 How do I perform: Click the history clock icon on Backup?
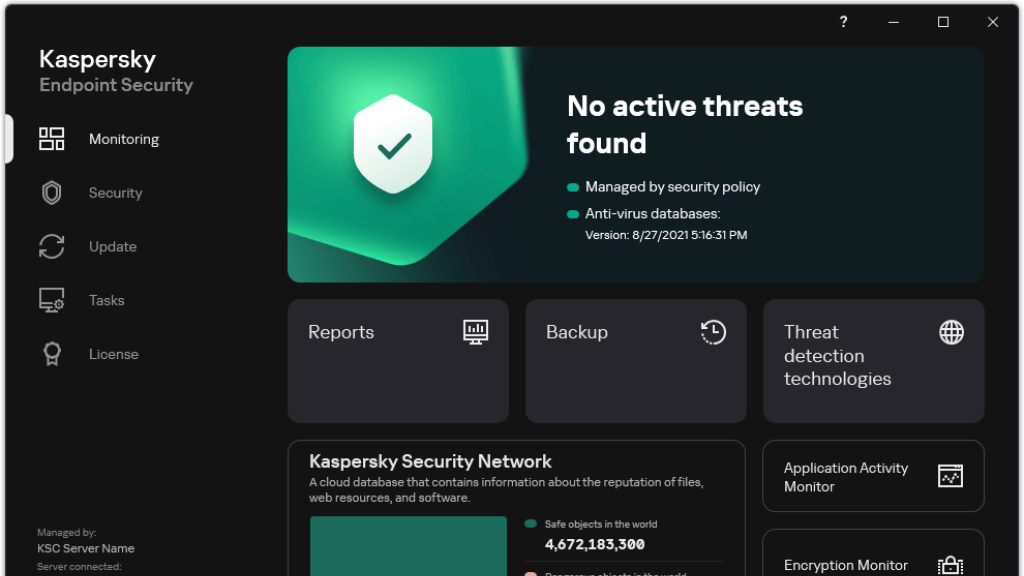pos(713,331)
